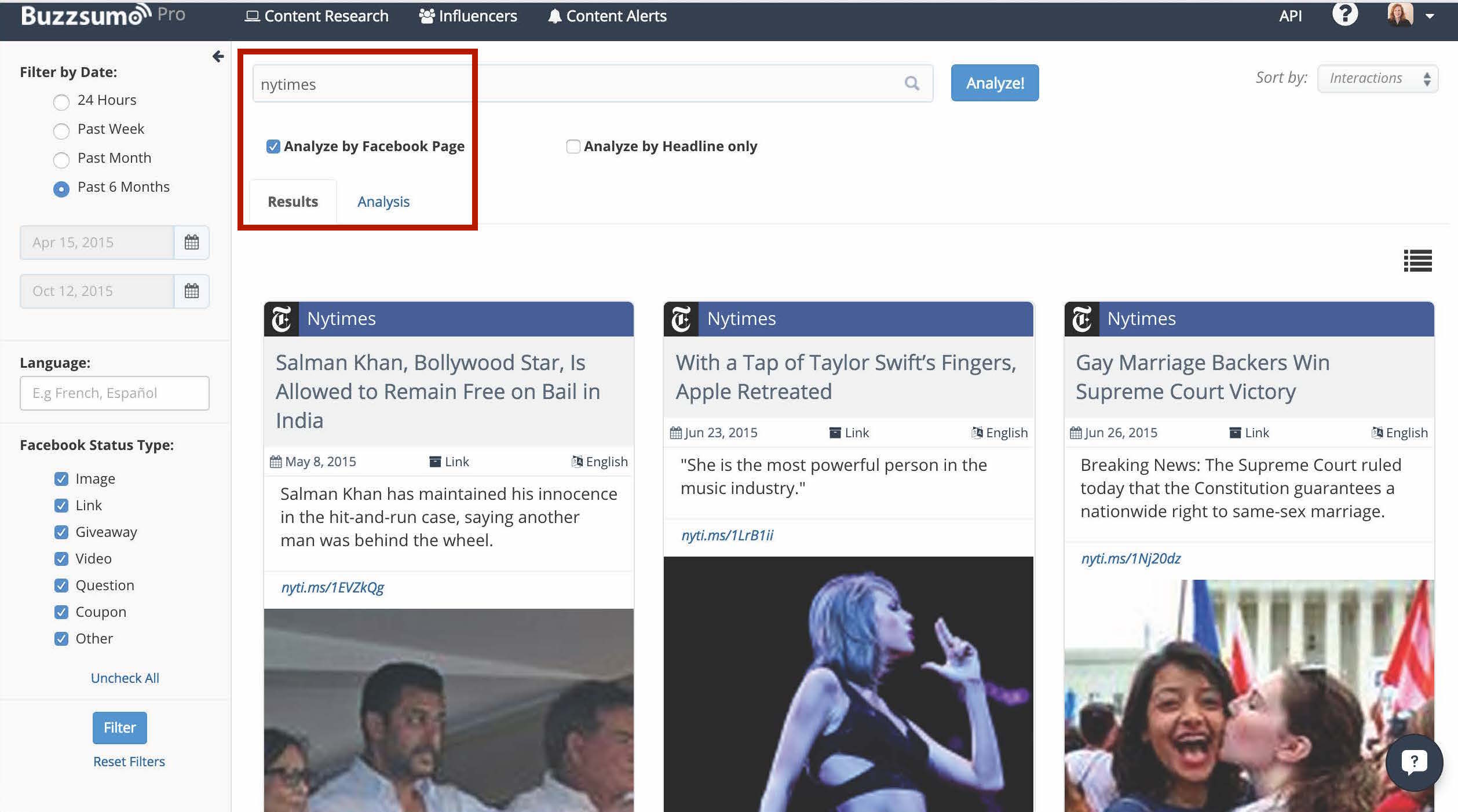Image resolution: width=1458 pixels, height=812 pixels.
Task: Open the nyti.ms/1EVZkQg link
Action: coord(332,587)
